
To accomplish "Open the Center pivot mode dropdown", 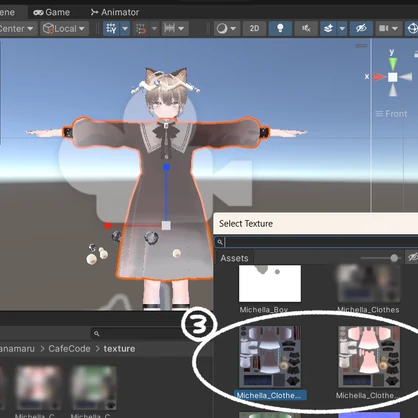I will coord(17,29).
